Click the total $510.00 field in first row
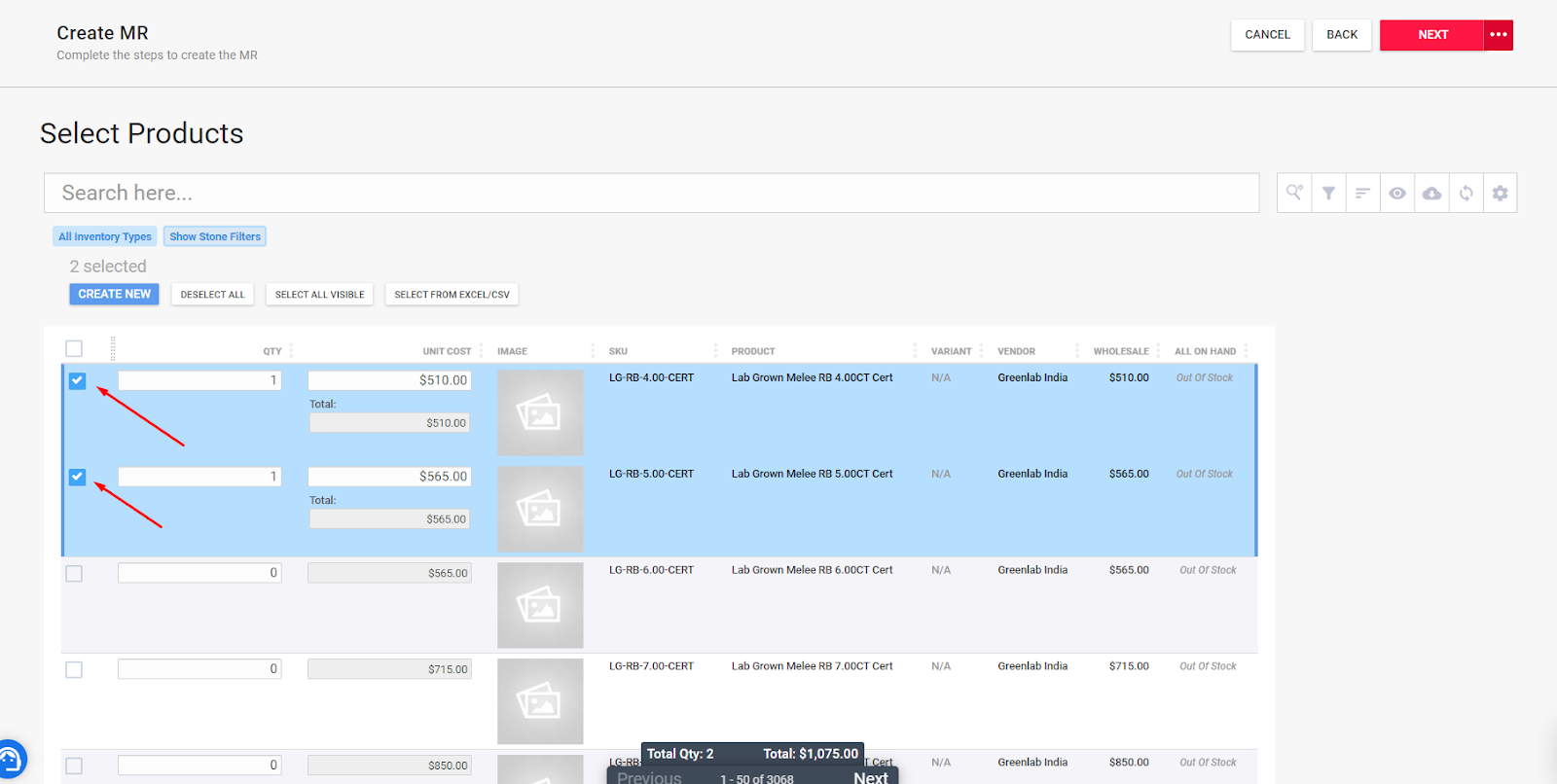The image size is (1557, 784). click(x=389, y=423)
